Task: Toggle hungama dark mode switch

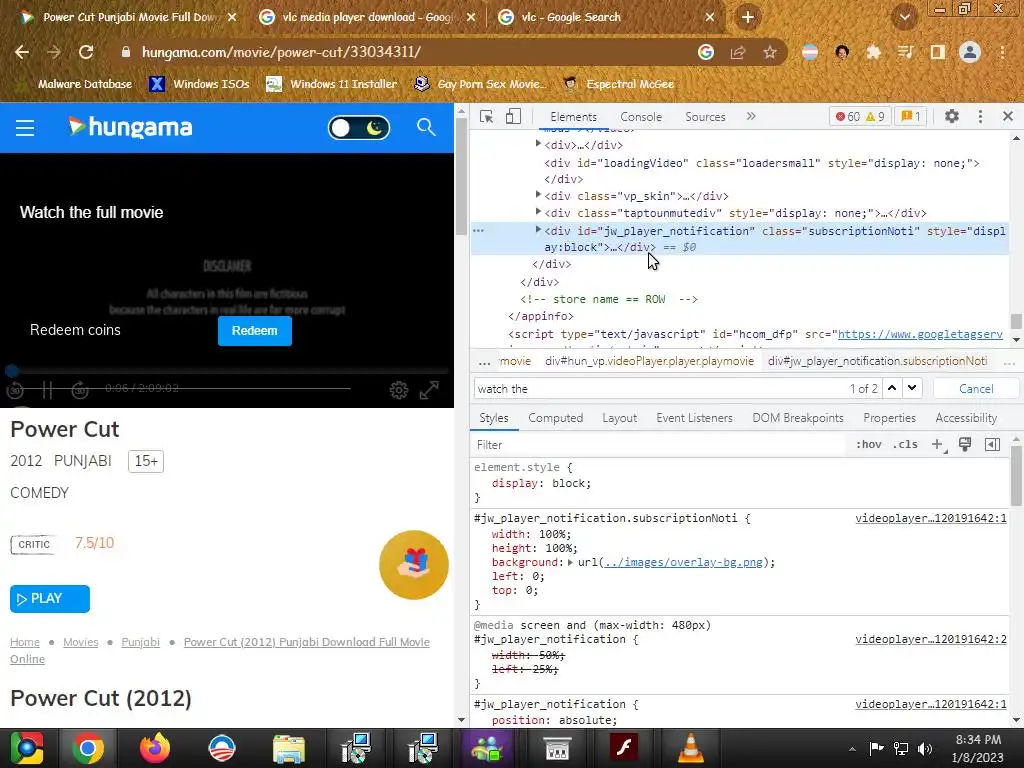Action: coord(359,128)
